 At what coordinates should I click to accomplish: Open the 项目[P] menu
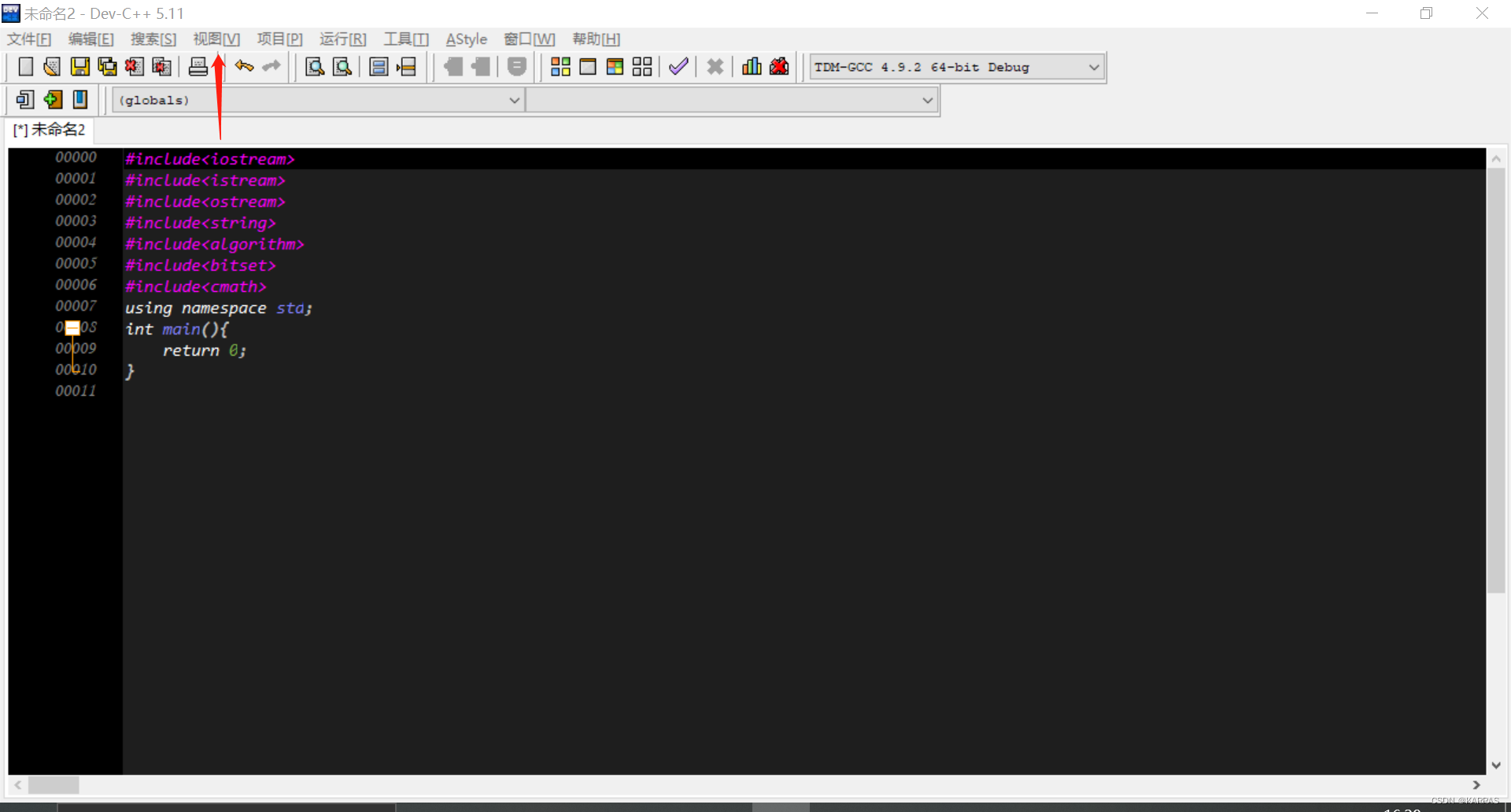pyautogui.click(x=279, y=39)
